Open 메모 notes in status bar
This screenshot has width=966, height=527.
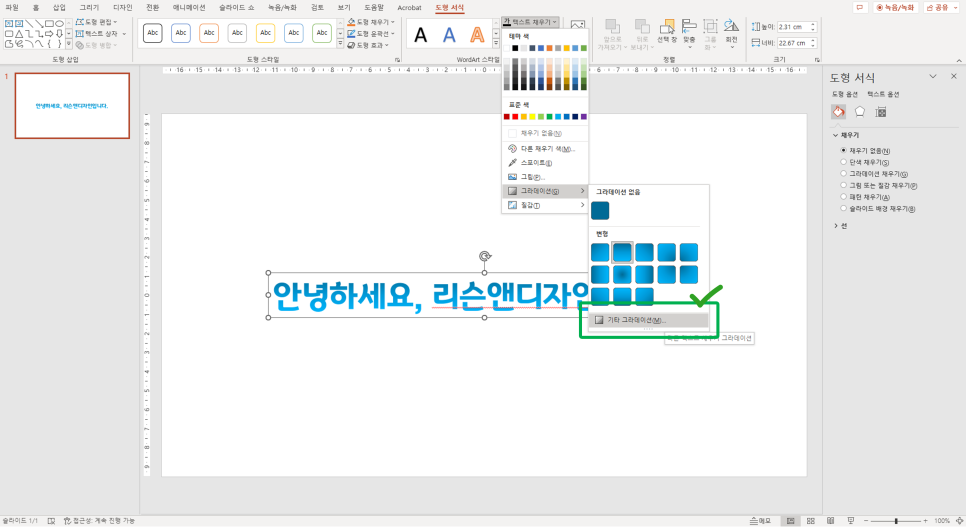[761, 521]
